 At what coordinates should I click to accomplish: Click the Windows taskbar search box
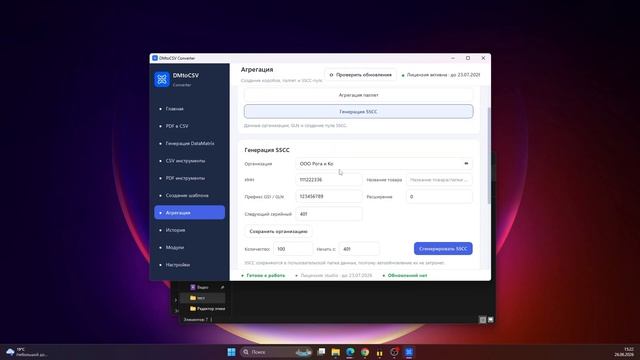click(x=276, y=352)
